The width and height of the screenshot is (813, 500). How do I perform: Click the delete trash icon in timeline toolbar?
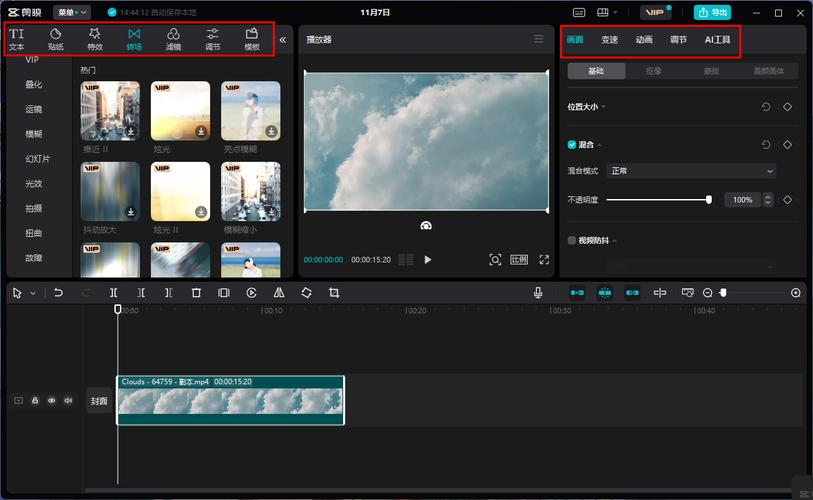(x=196, y=293)
